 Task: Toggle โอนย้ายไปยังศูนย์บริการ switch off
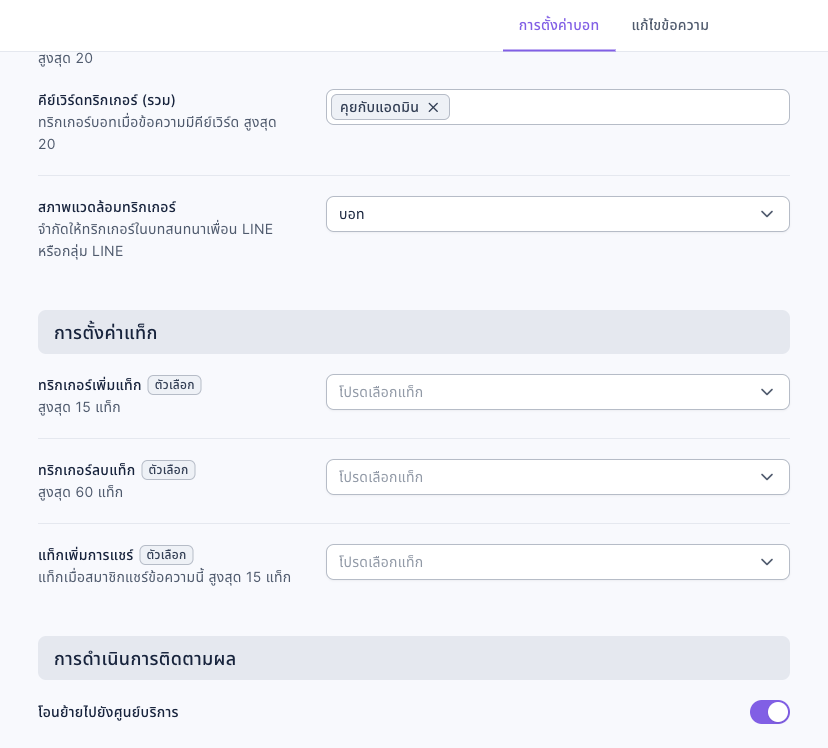769,712
